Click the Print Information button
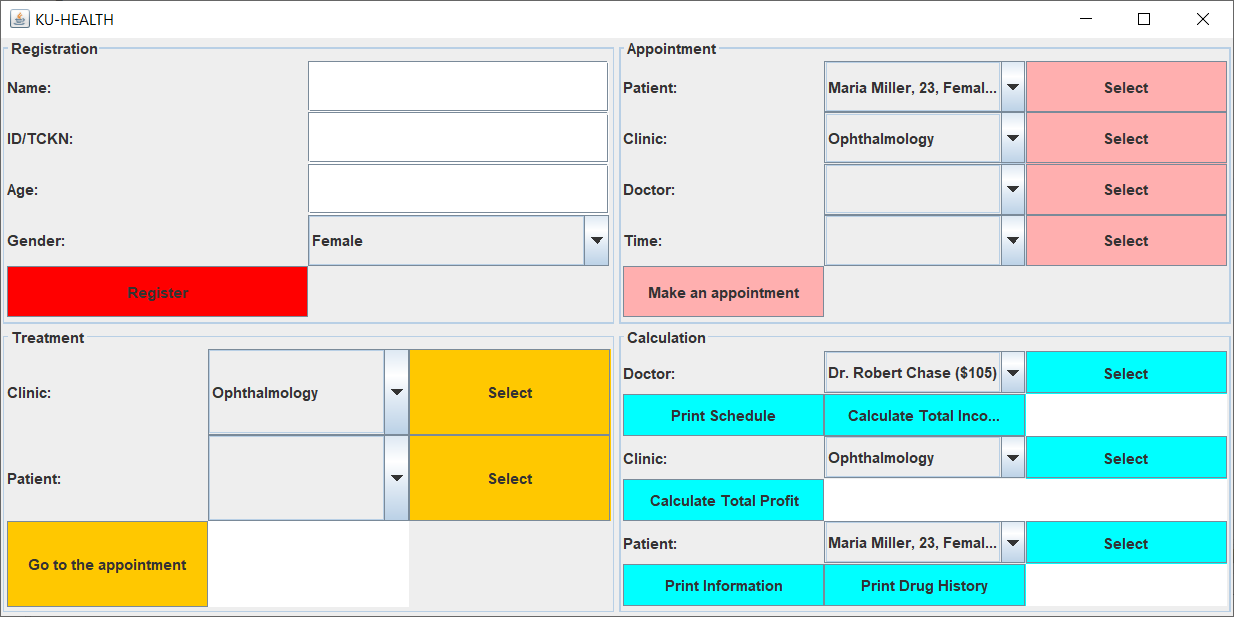Image resolution: width=1234 pixels, height=617 pixels. [723, 585]
